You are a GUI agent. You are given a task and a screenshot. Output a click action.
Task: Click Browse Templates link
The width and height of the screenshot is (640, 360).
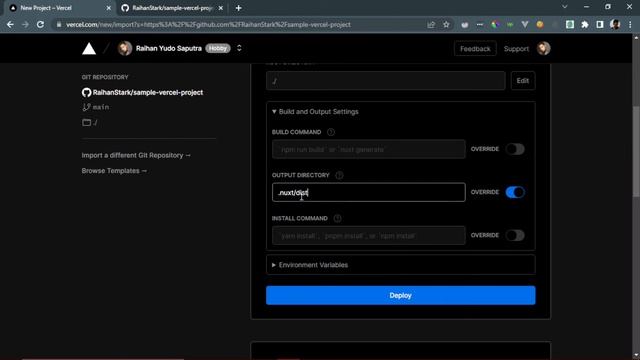tap(114, 171)
